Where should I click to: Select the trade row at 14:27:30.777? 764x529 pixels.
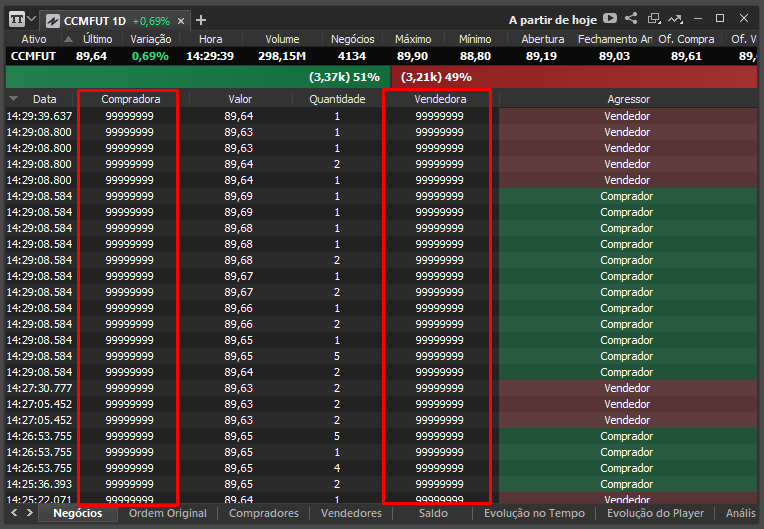point(382,388)
